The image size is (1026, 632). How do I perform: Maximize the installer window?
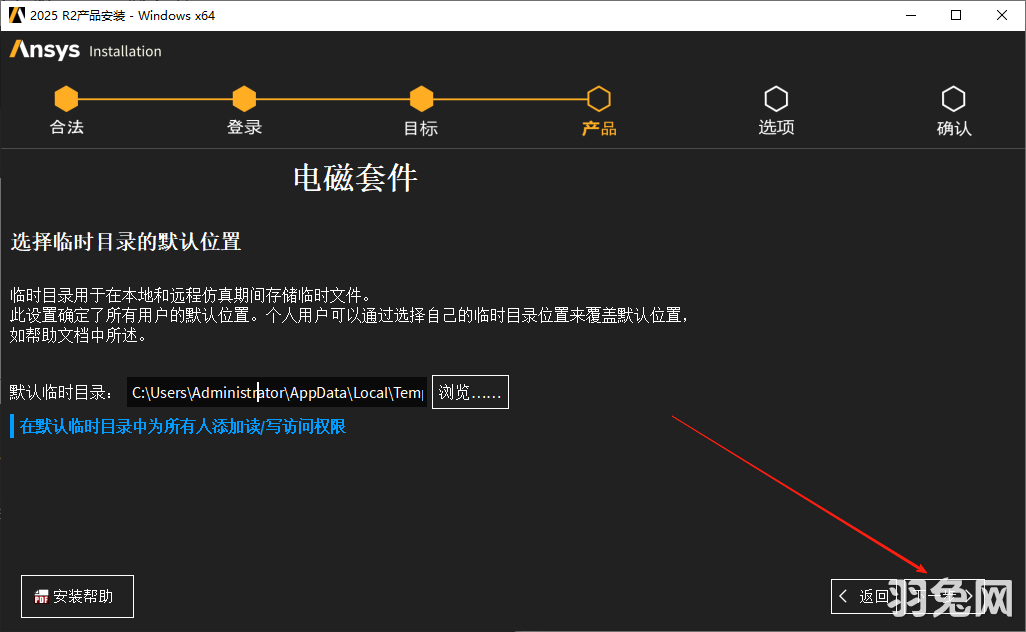957,15
